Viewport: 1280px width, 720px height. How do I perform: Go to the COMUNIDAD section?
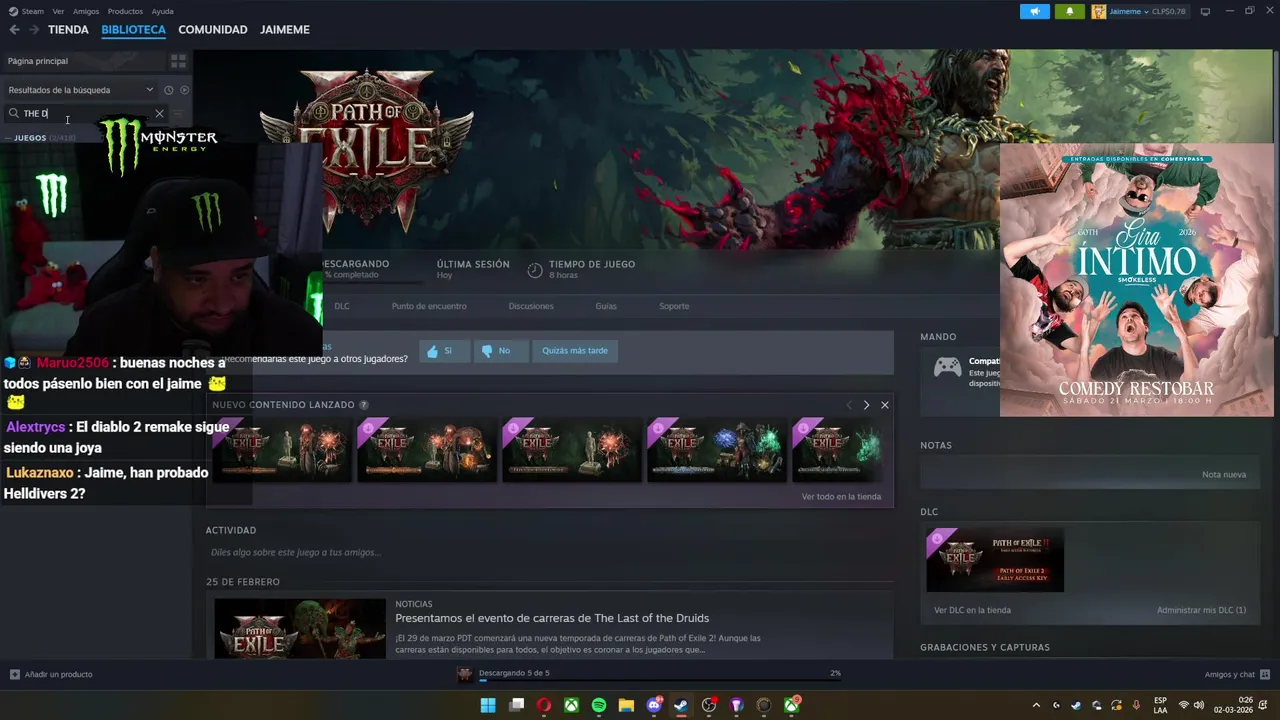pos(213,30)
